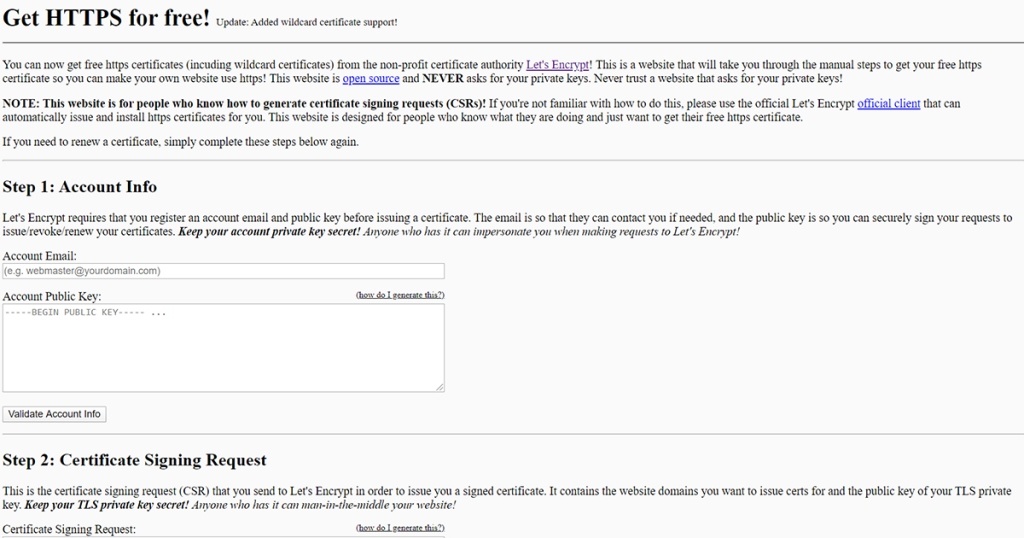Click the certificate renewal instruction sentence

coord(180,142)
